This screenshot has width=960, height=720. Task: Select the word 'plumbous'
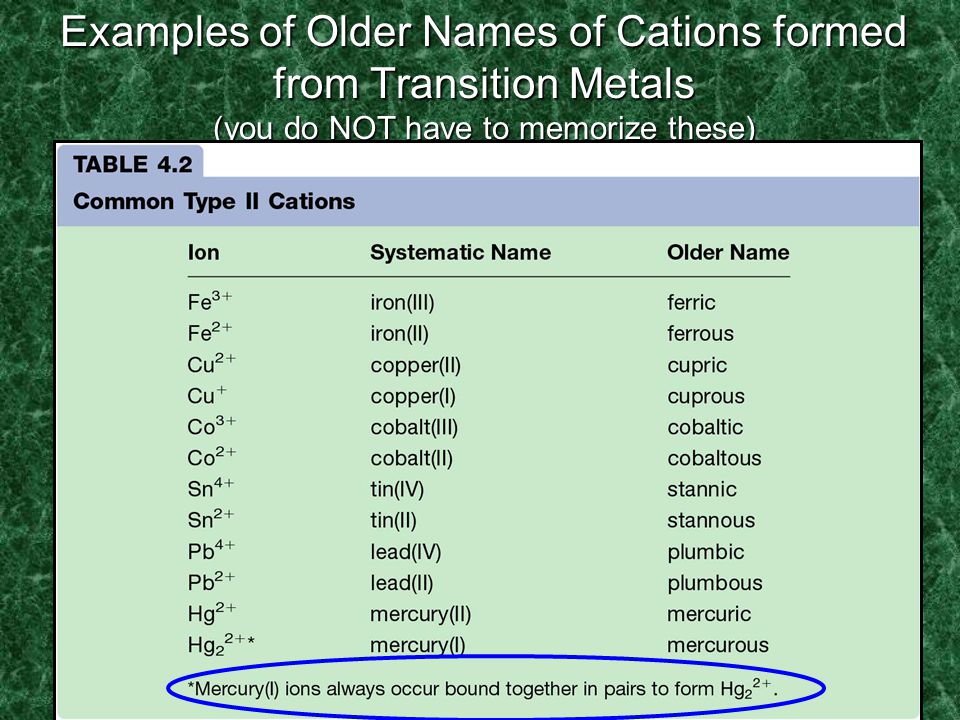pyautogui.click(x=714, y=583)
